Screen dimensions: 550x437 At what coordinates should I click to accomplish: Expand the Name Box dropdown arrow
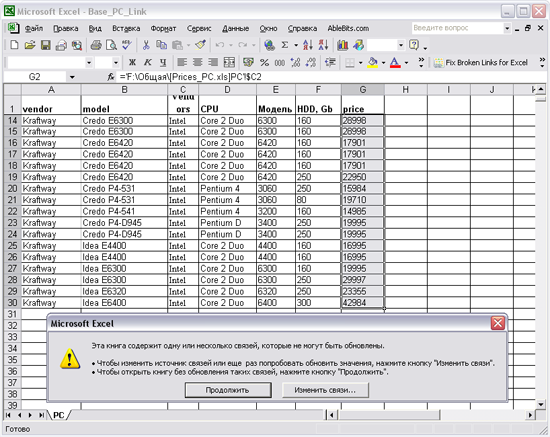point(72,77)
